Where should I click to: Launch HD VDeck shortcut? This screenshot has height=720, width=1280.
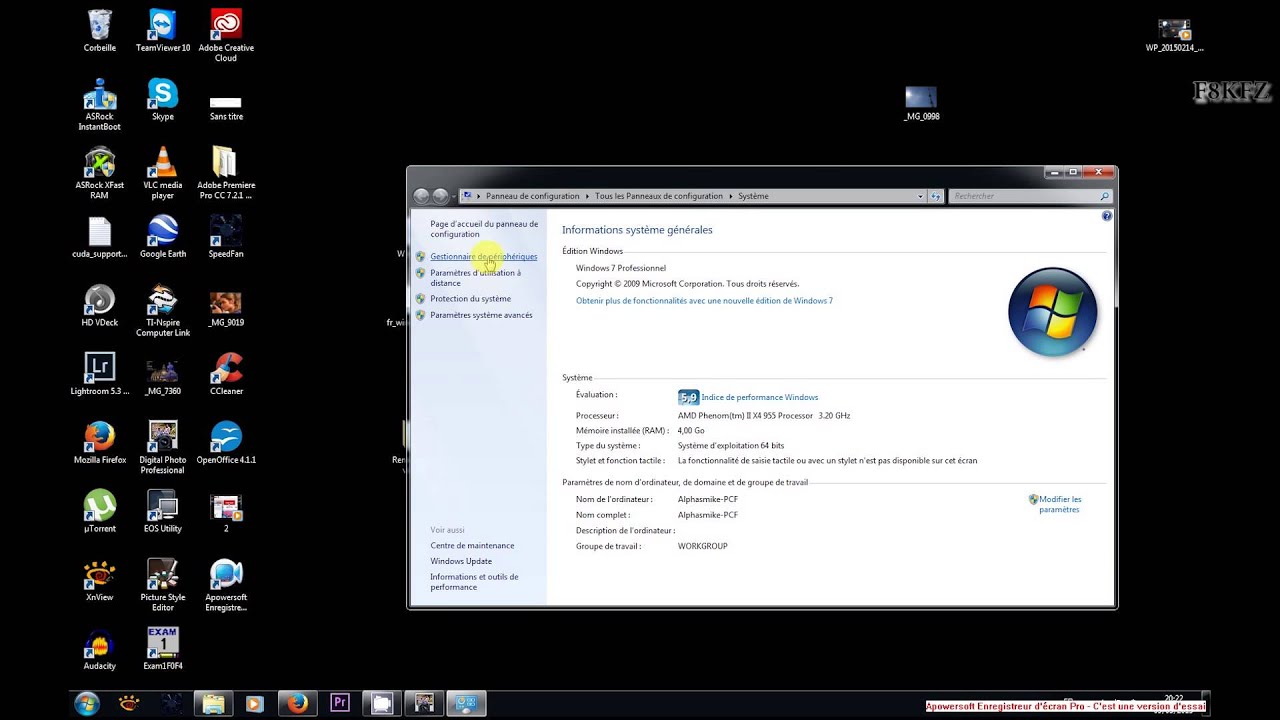(100, 305)
